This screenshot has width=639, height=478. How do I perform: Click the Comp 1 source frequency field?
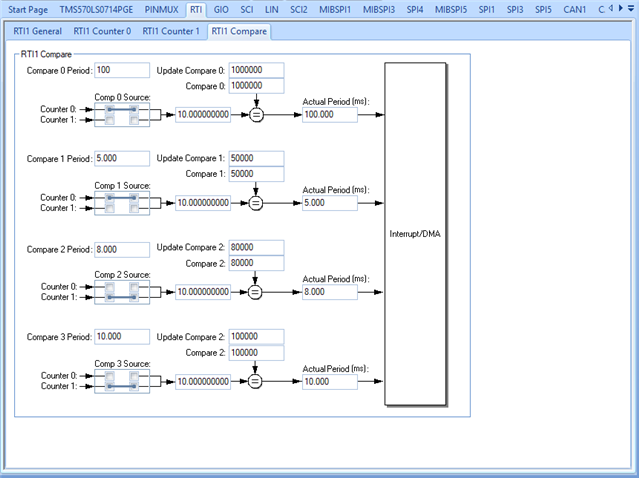tap(203, 203)
